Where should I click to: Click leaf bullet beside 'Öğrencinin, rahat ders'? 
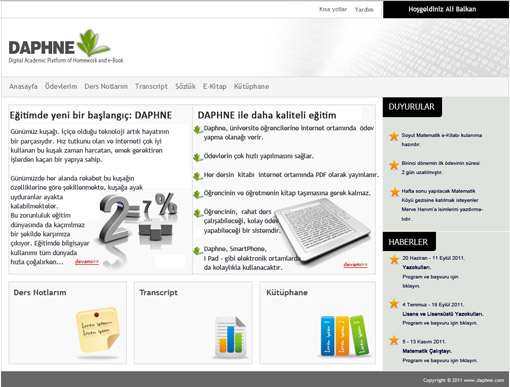point(198,213)
